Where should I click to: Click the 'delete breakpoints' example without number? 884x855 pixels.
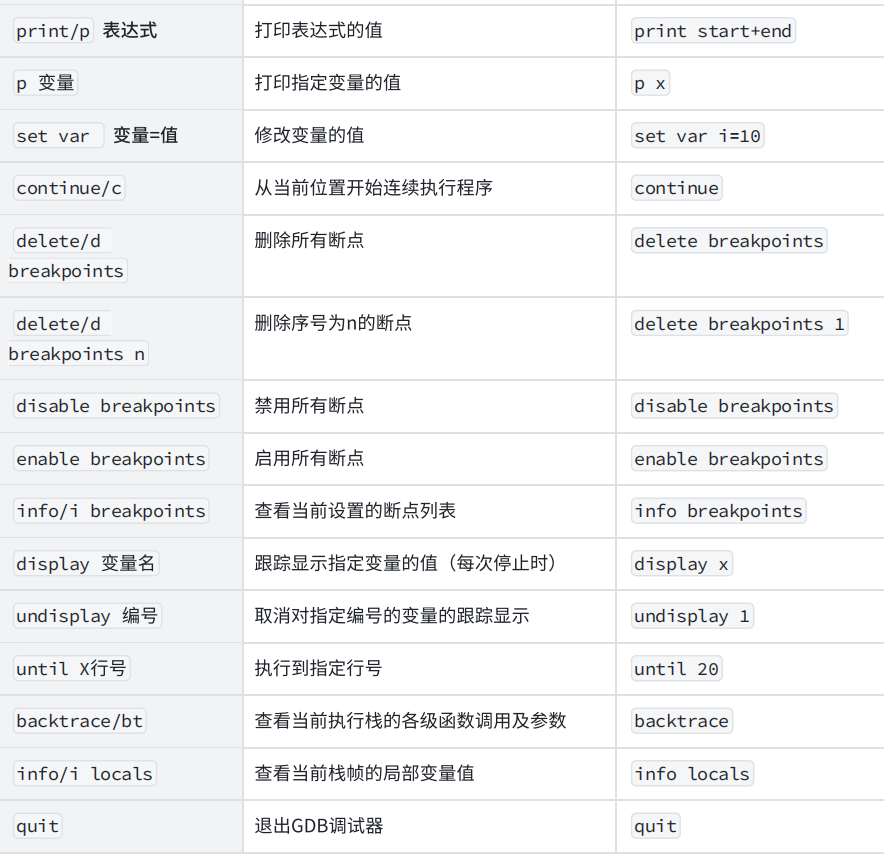pos(729,241)
